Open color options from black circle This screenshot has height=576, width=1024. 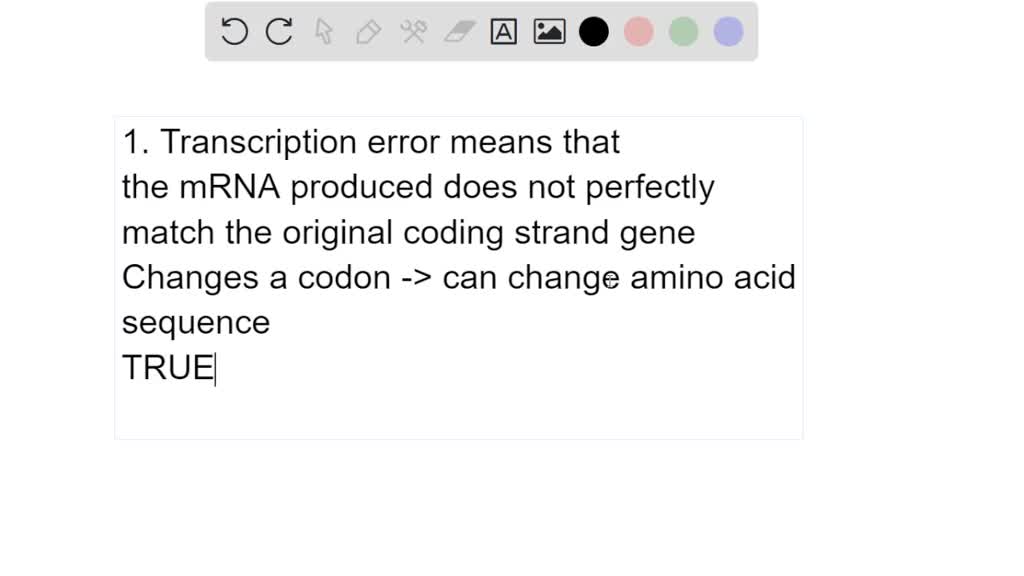(x=594, y=31)
